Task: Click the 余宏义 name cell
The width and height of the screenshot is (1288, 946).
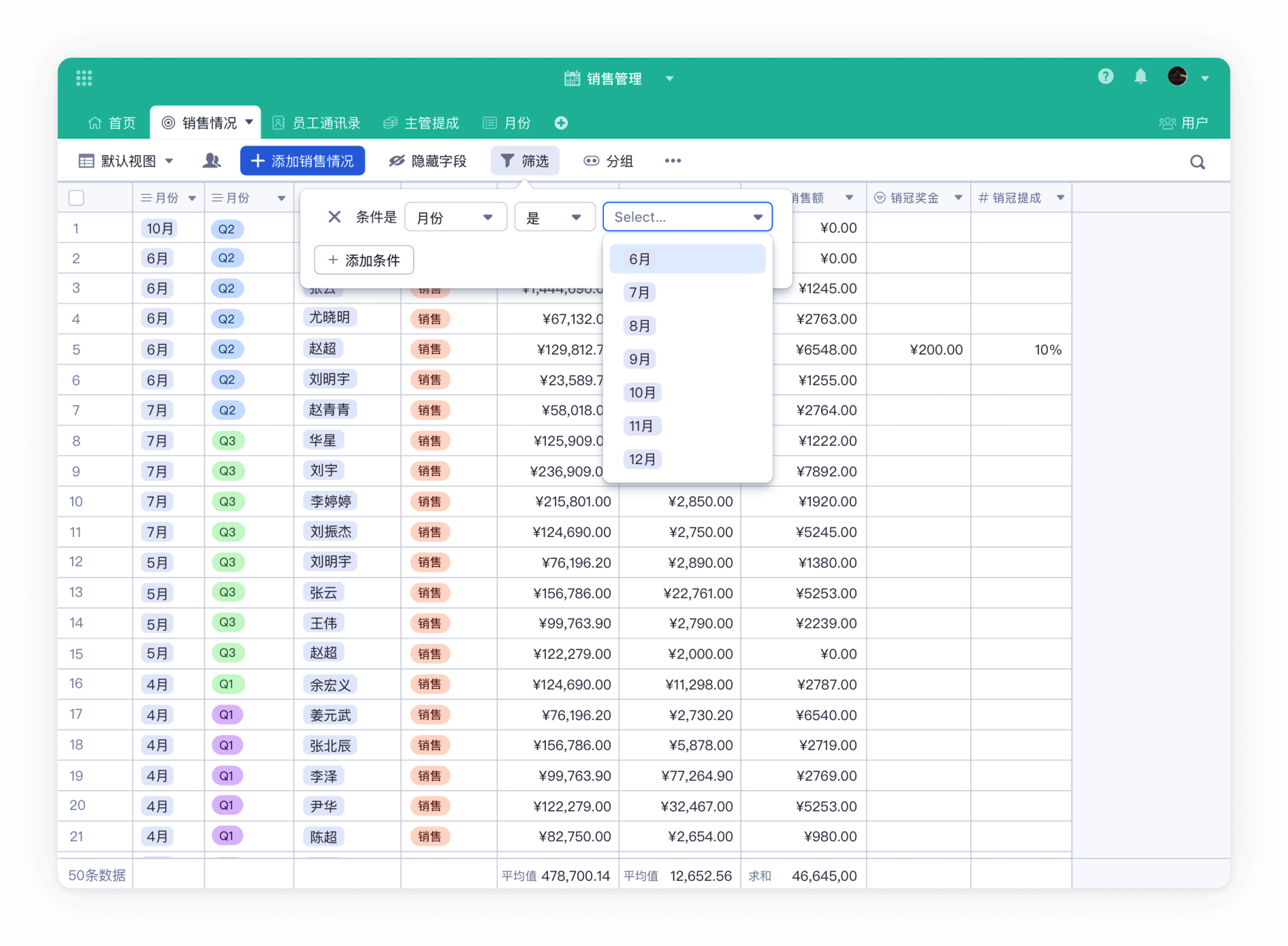Action: (331, 684)
